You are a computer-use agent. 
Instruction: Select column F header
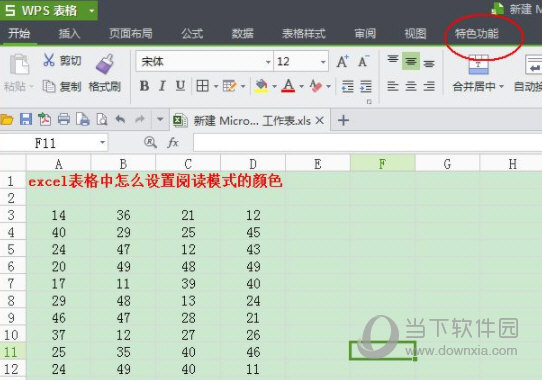pos(382,164)
